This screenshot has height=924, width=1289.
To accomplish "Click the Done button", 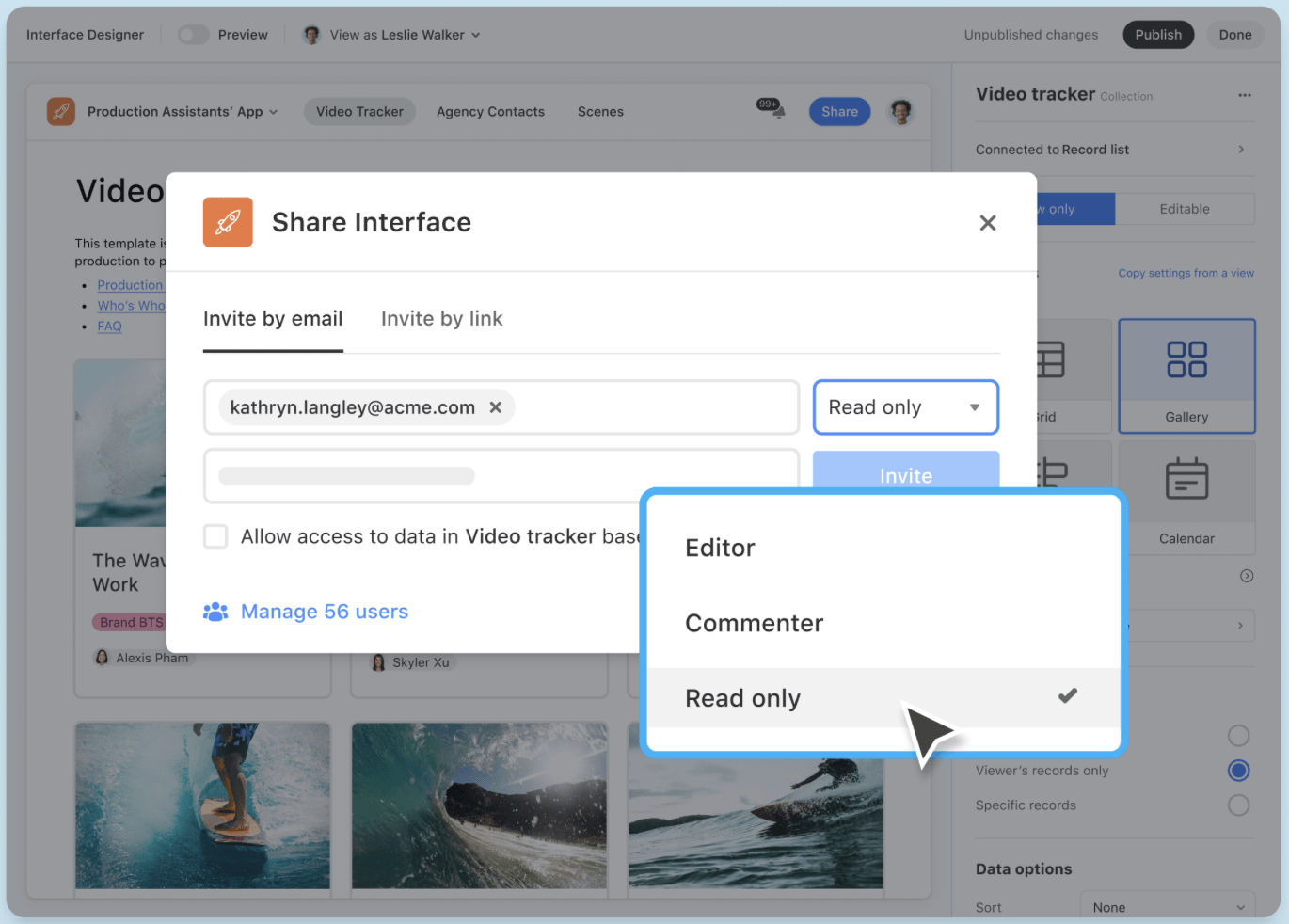I will pos(1235,35).
